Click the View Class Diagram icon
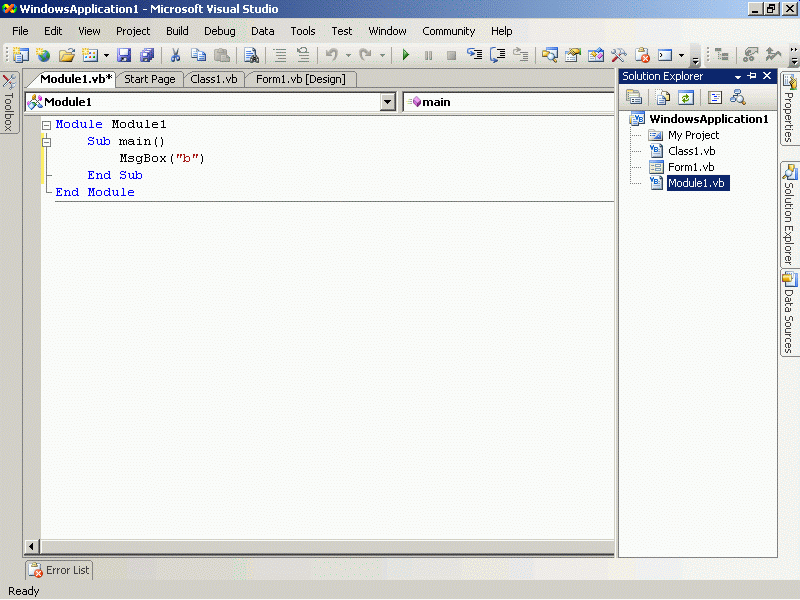The image size is (800, 600). 738,97
